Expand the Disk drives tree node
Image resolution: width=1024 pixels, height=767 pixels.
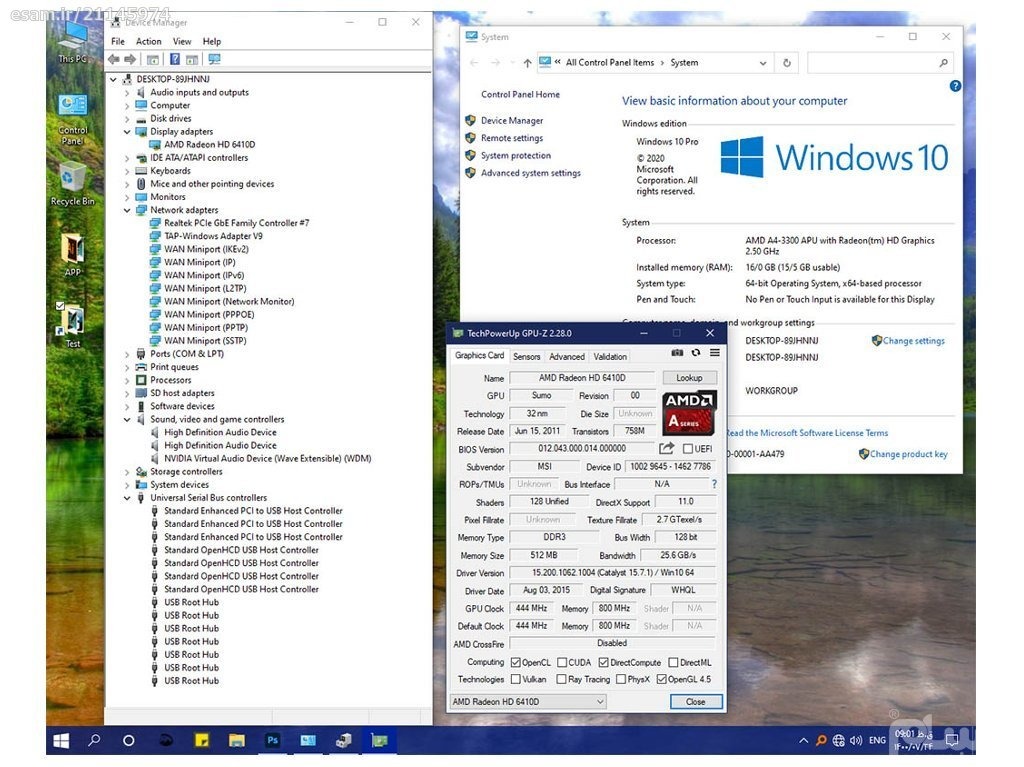tap(127, 119)
